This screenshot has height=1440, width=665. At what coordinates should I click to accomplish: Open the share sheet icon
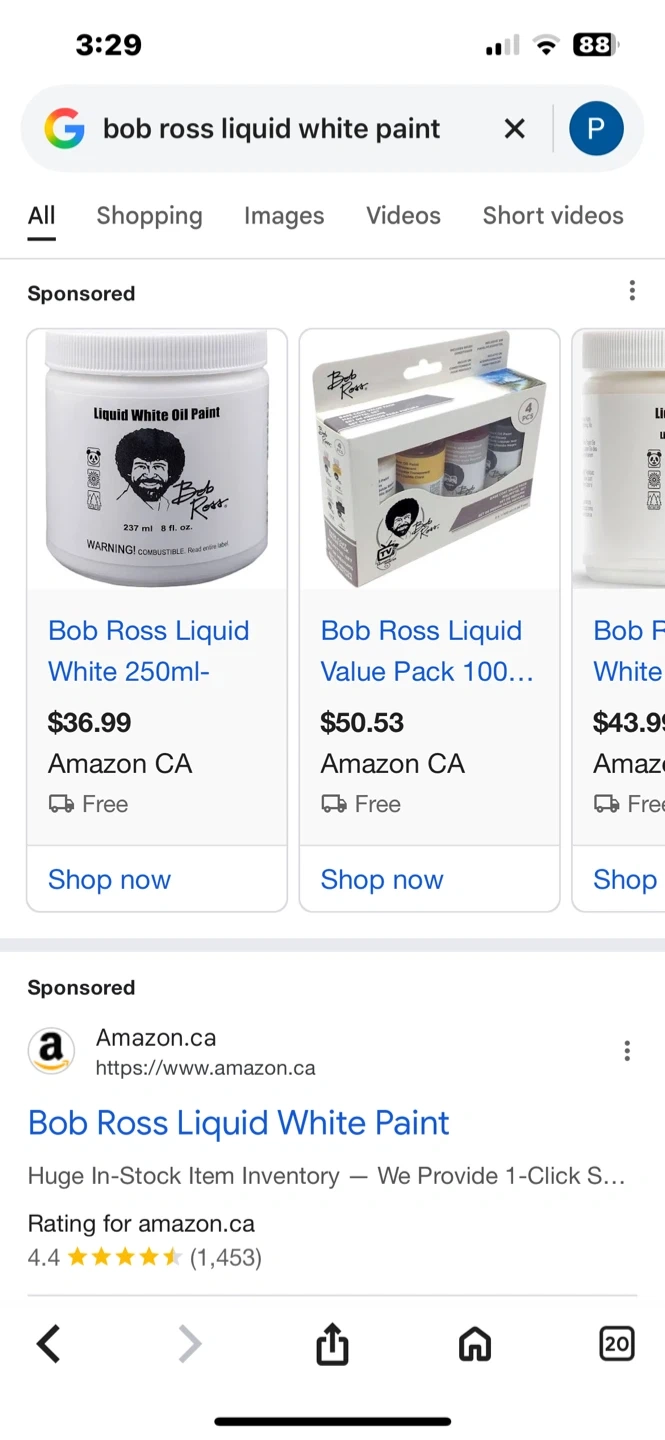coord(332,1345)
